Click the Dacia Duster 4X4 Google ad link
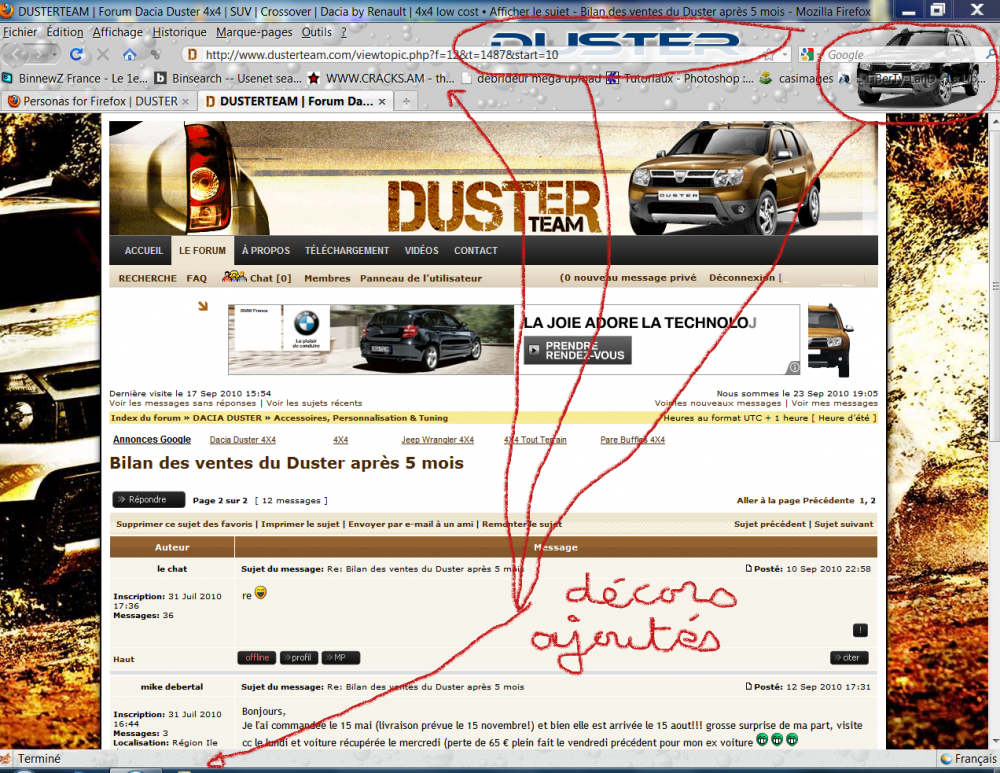Viewport: 1000px width, 773px height. click(243, 439)
